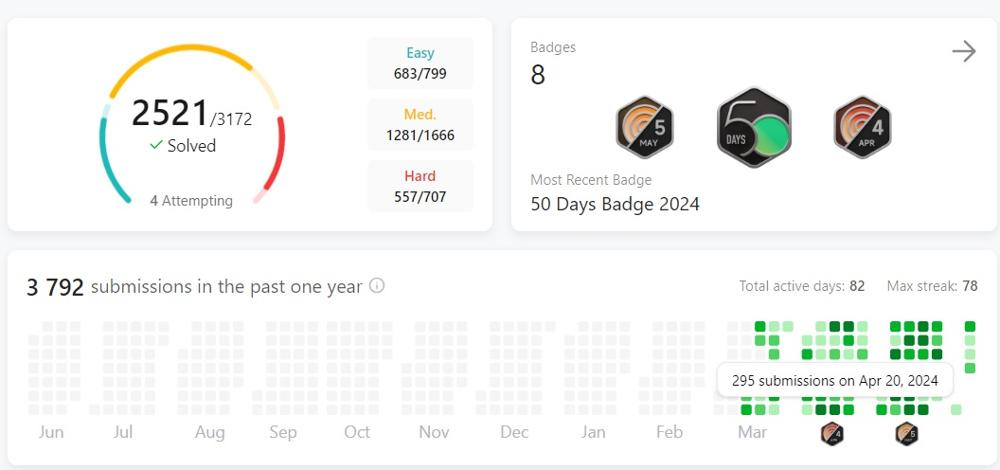Select the 50 Days hexagon badge
This screenshot has width=1000, height=470.
(x=755, y=128)
